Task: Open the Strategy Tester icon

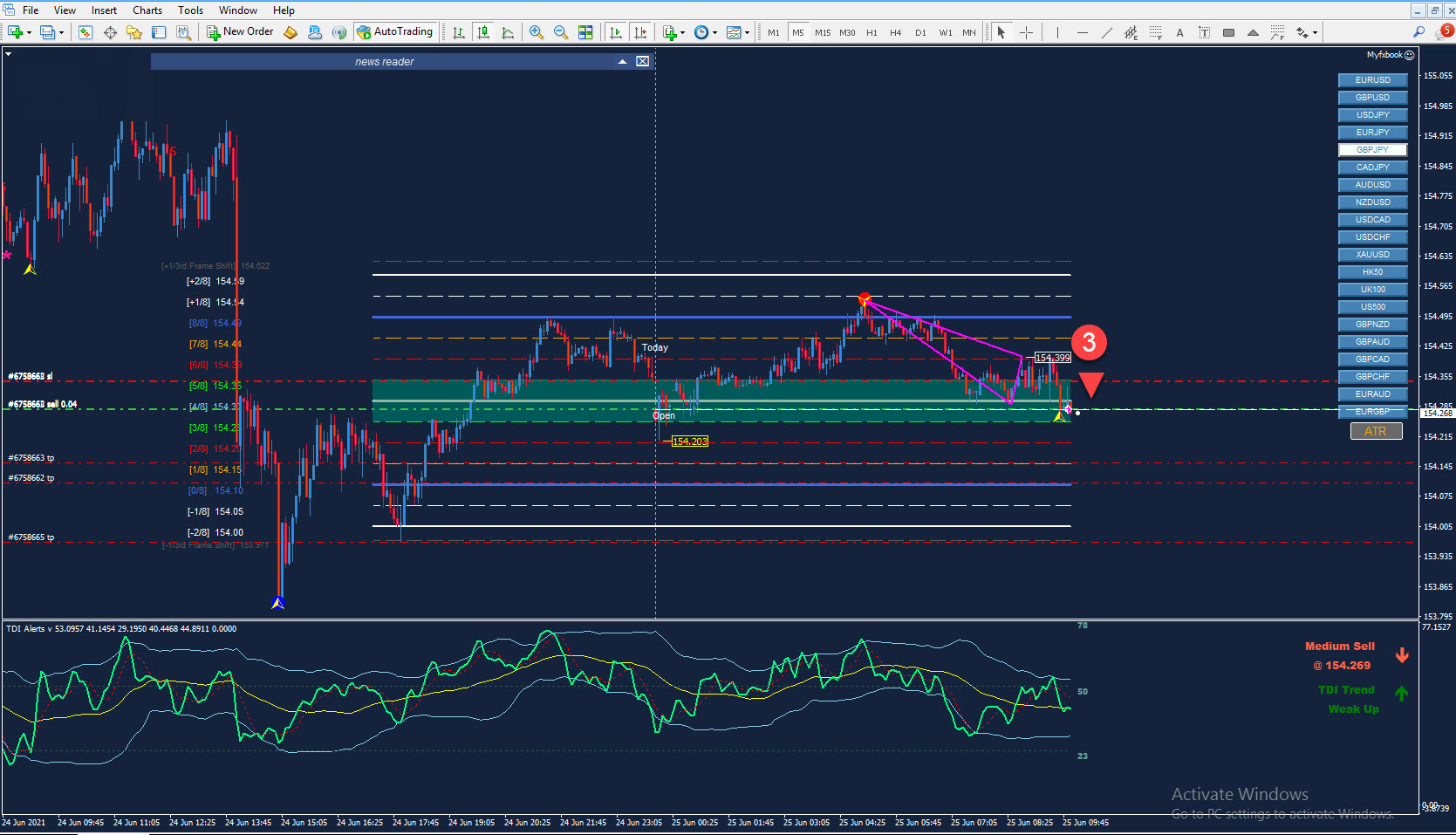Action: (x=183, y=32)
